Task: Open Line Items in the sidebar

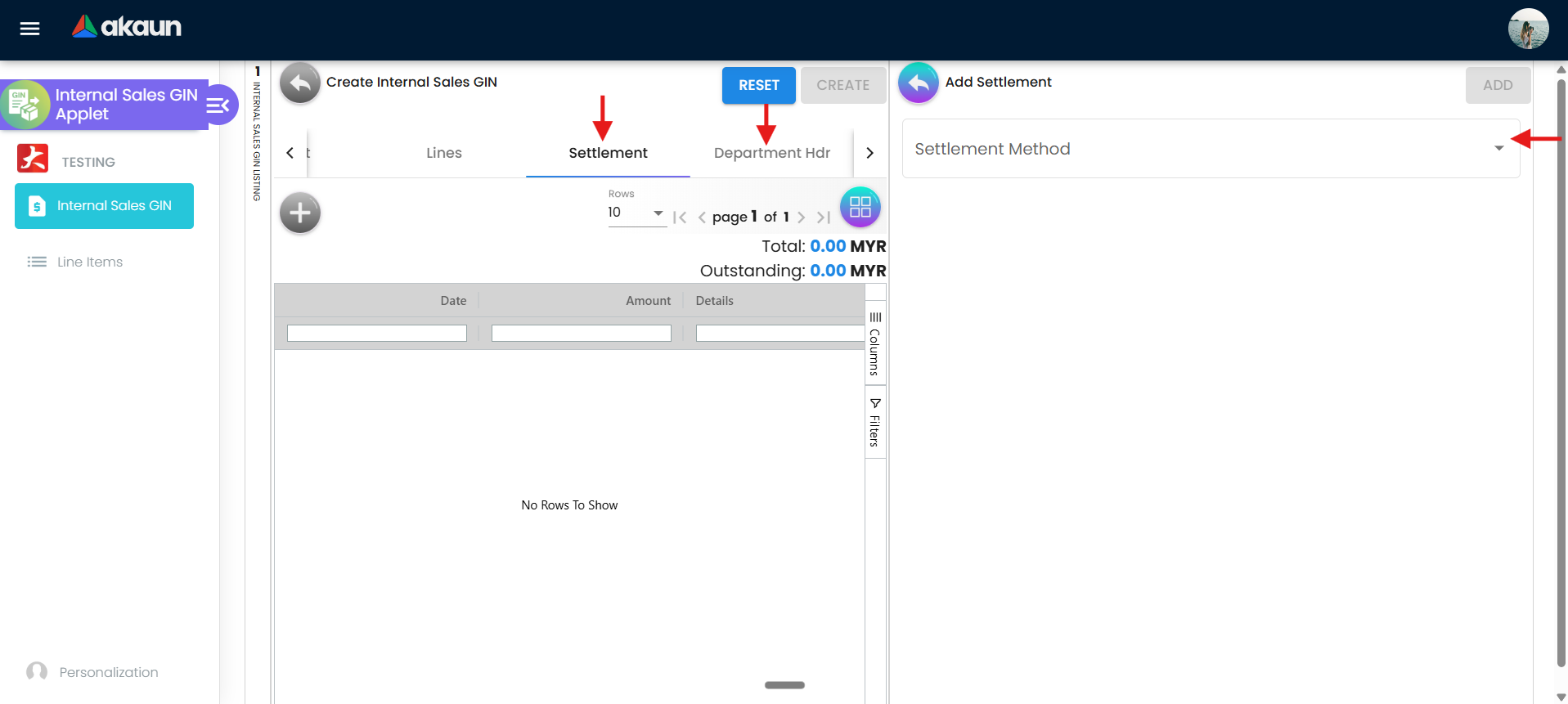Action: [x=89, y=262]
